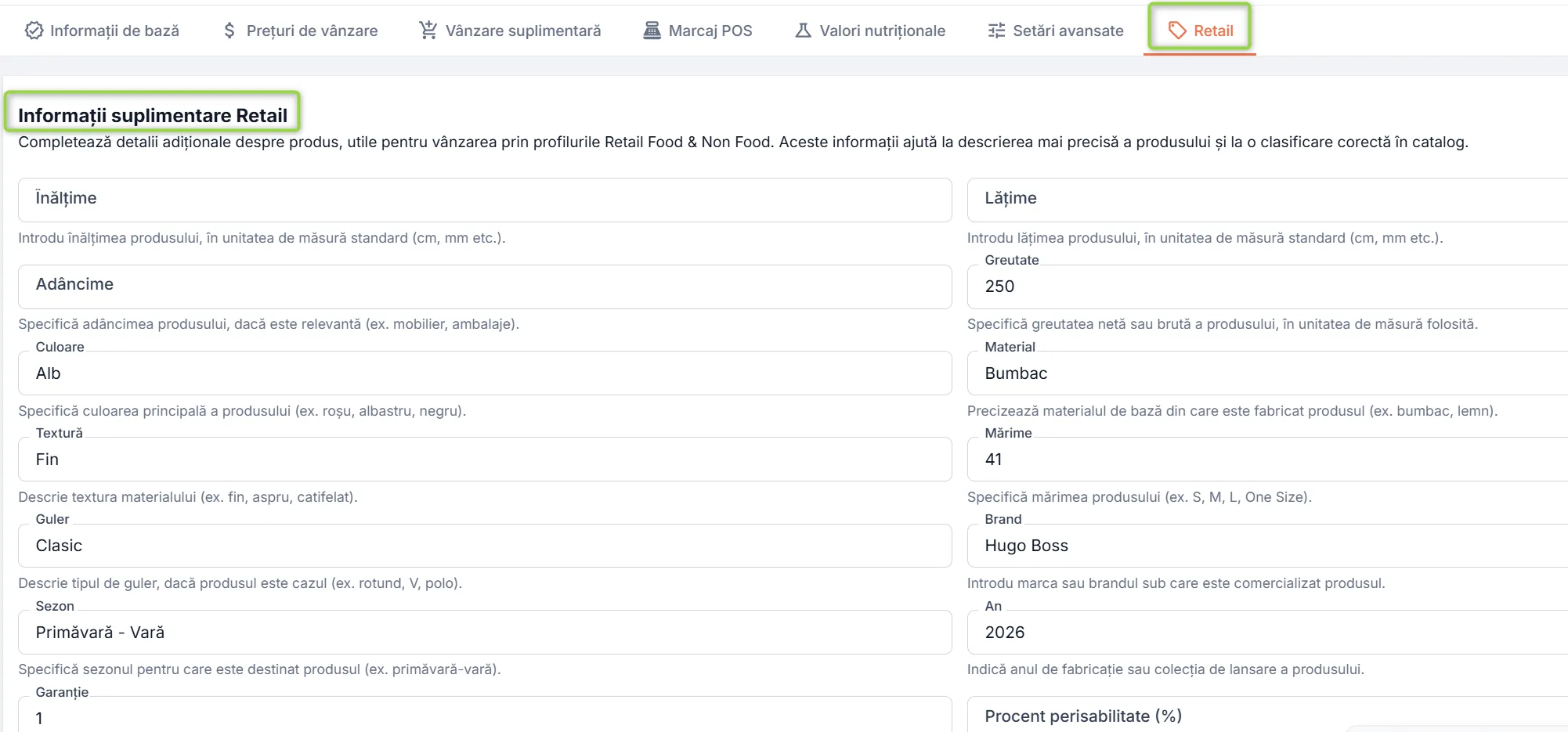Select the Retail tab label
Image resolution: width=1568 pixels, height=732 pixels.
(1213, 31)
